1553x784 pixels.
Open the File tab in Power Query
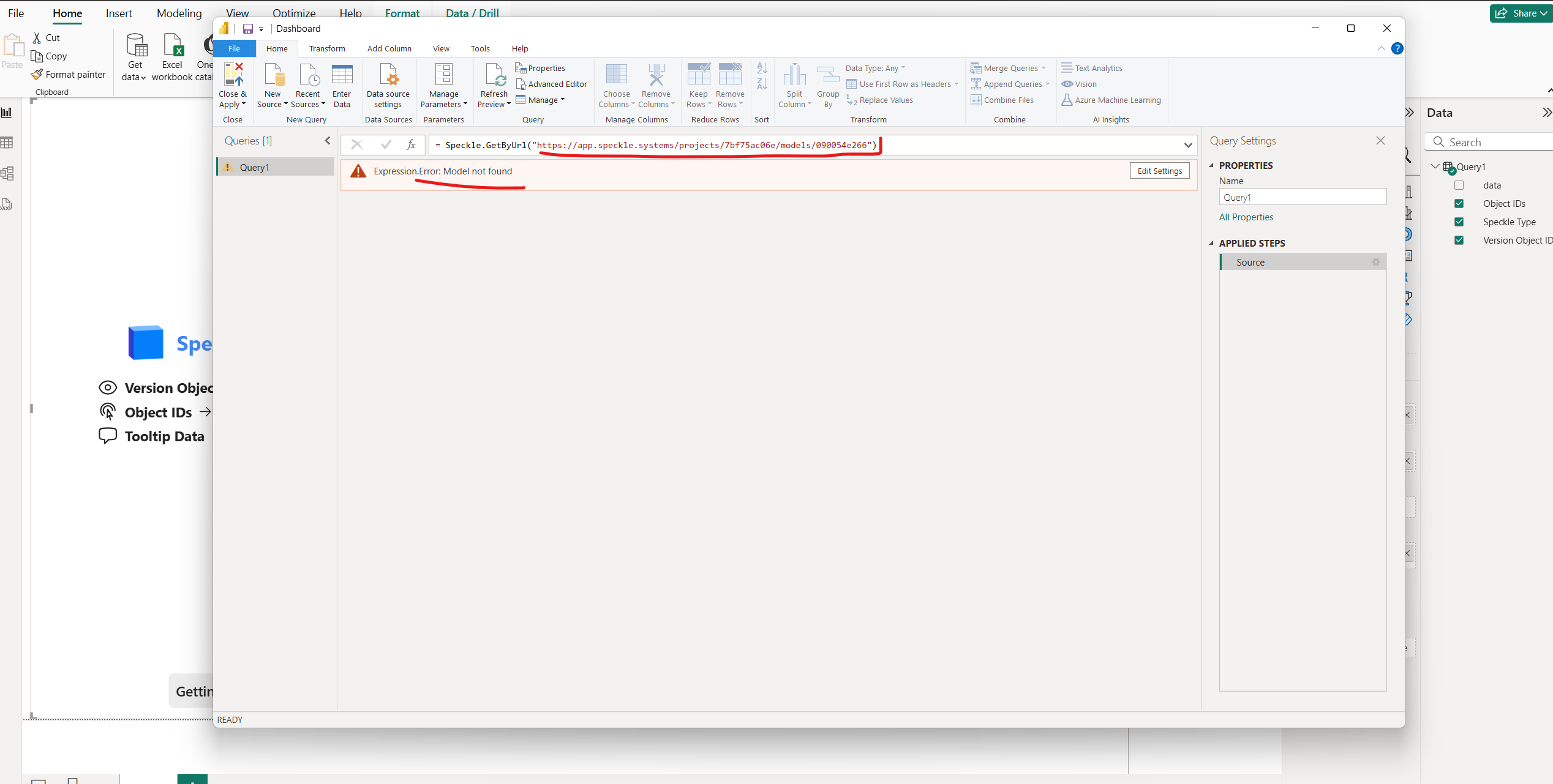point(234,48)
